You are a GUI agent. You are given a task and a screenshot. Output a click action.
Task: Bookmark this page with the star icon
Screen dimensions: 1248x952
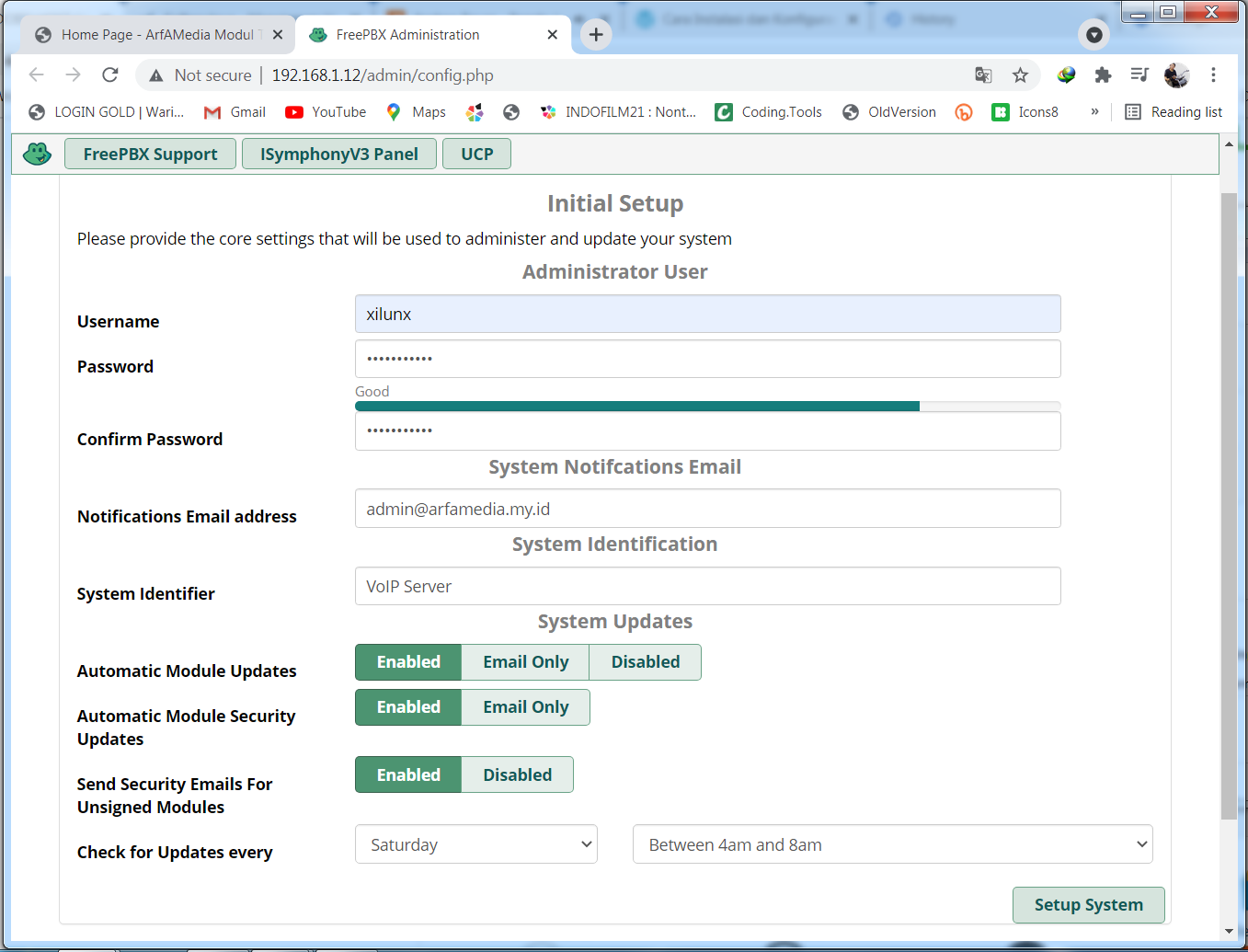tap(1020, 75)
